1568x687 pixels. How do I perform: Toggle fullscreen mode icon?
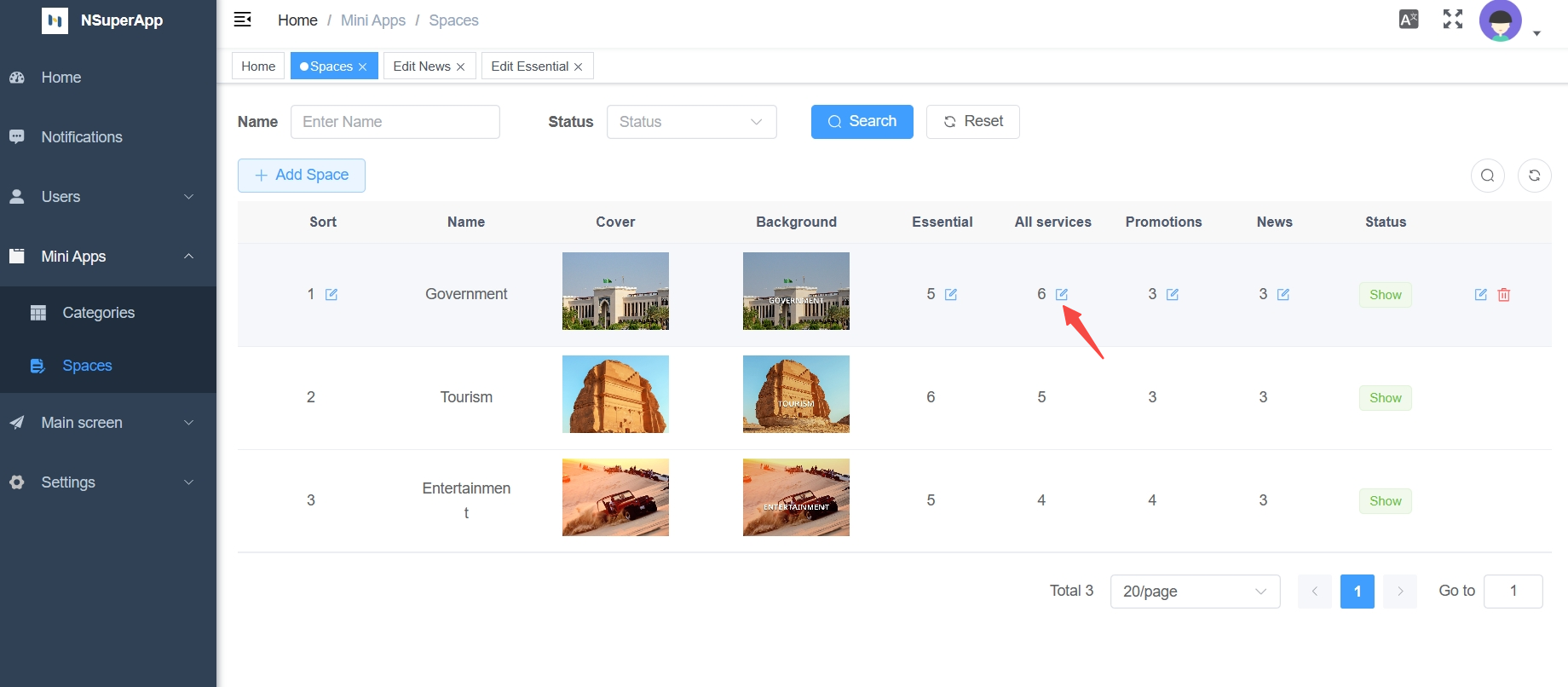[1453, 20]
